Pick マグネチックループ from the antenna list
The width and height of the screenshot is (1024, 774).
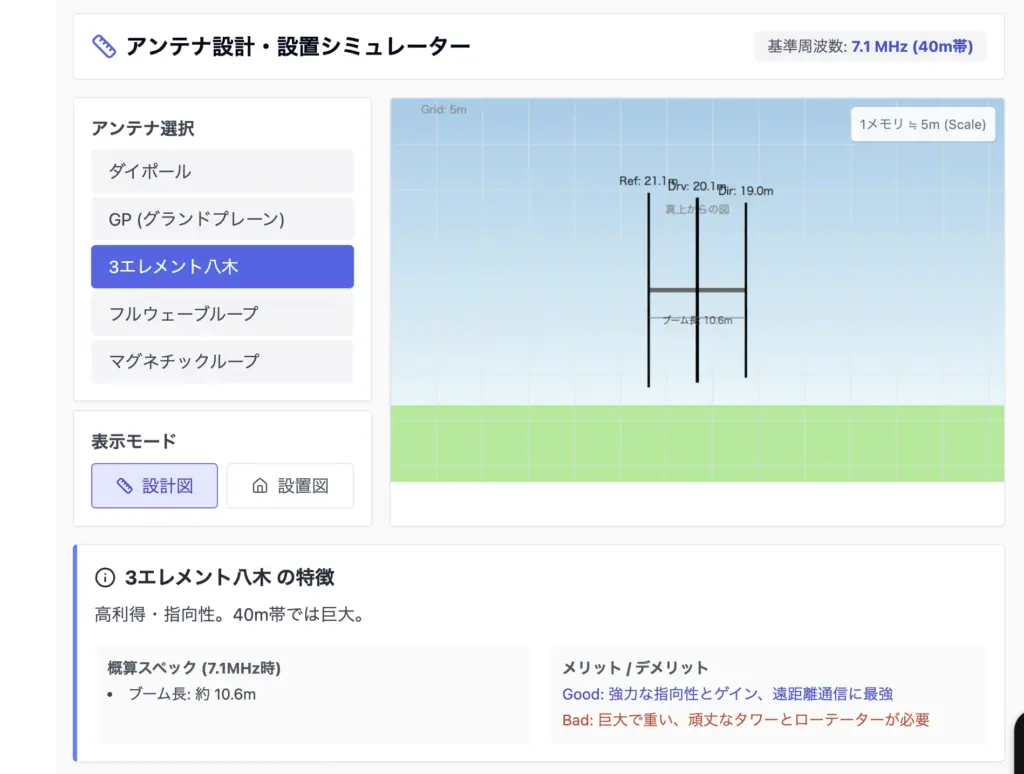(x=222, y=361)
